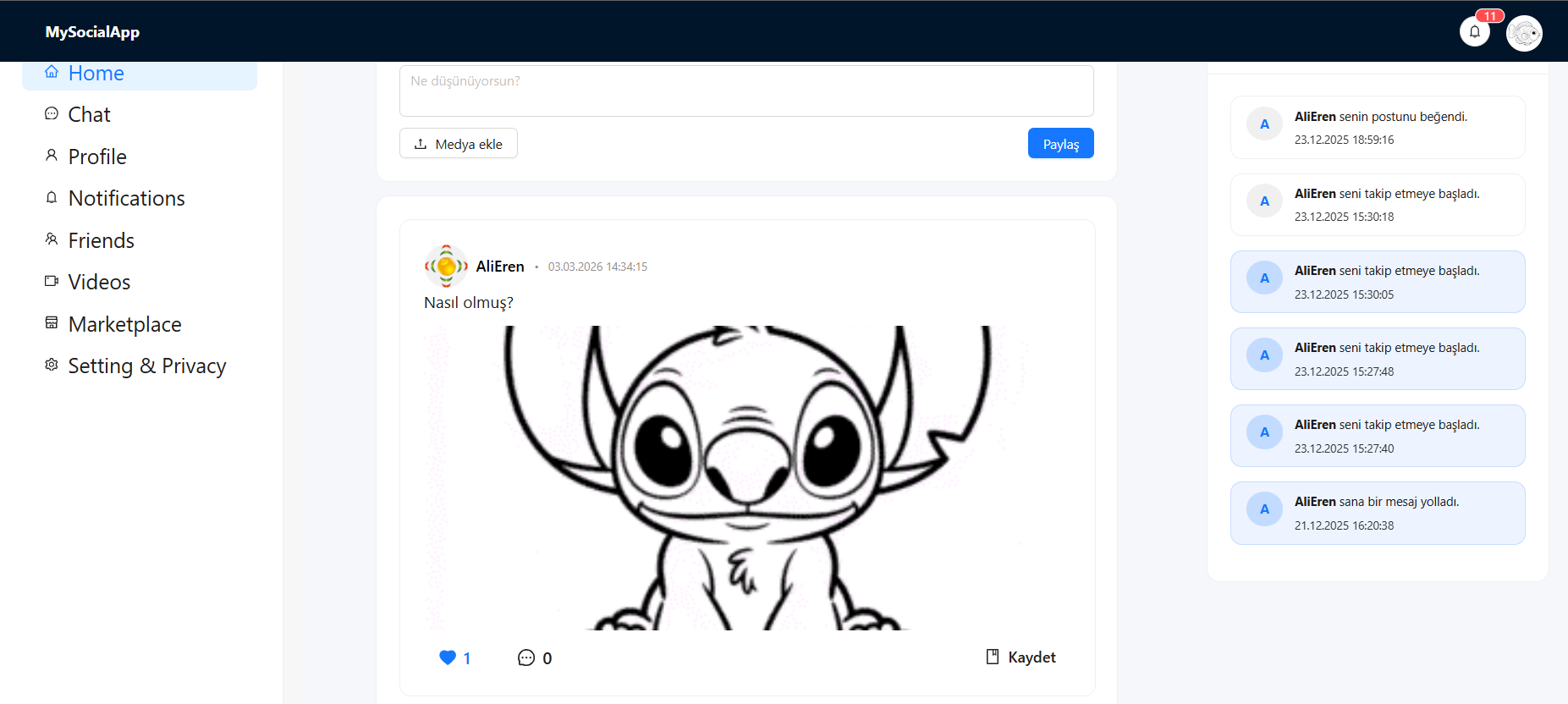Click avatar on 'senin postunu beğendi' notification
This screenshot has height=704, width=1568.
1264,124
